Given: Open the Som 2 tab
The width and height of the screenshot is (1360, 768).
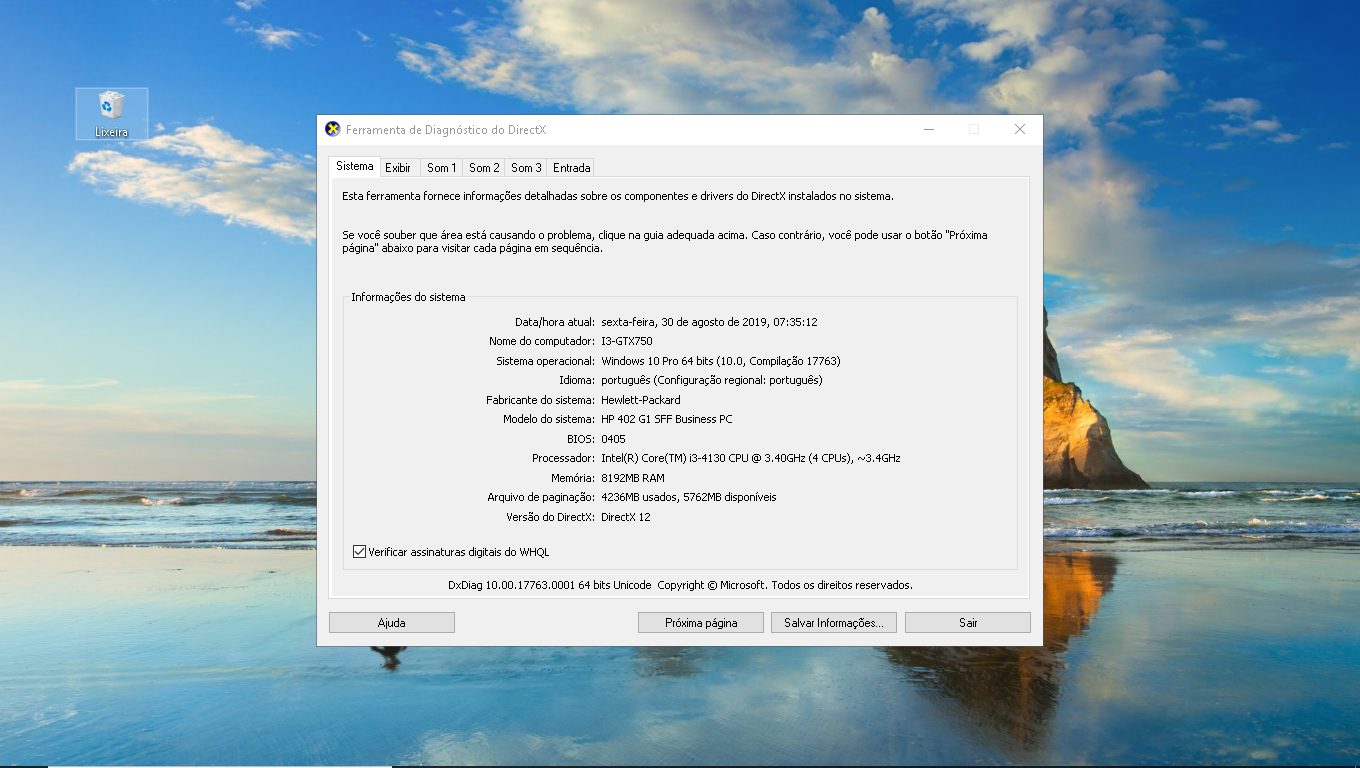Looking at the screenshot, I should [484, 168].
